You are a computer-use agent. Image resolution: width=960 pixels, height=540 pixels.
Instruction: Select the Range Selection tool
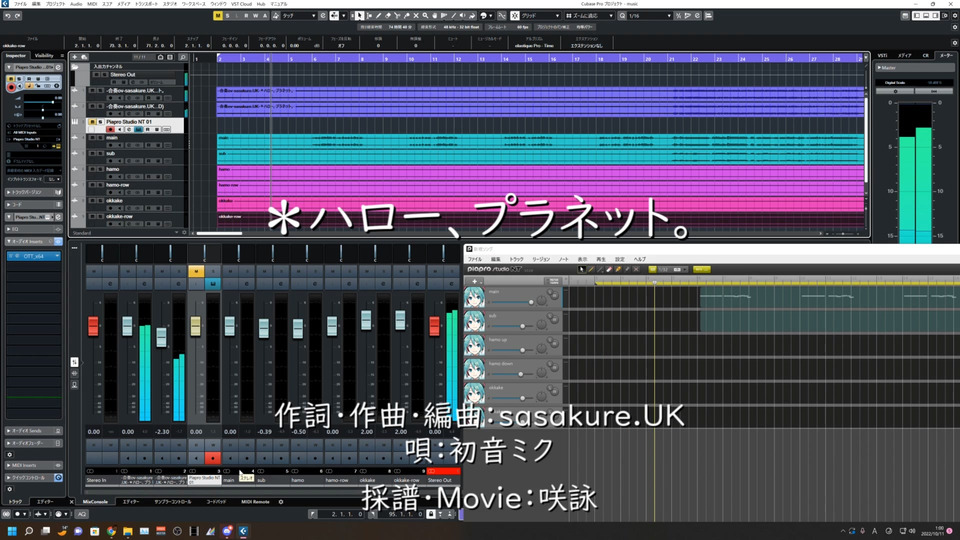[x=369, y=15]
